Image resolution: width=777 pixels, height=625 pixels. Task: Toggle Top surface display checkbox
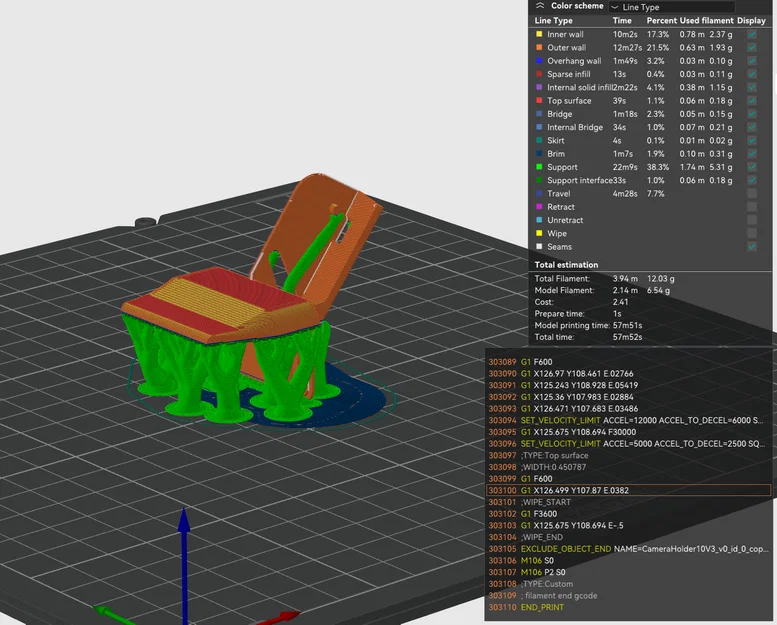752,101
